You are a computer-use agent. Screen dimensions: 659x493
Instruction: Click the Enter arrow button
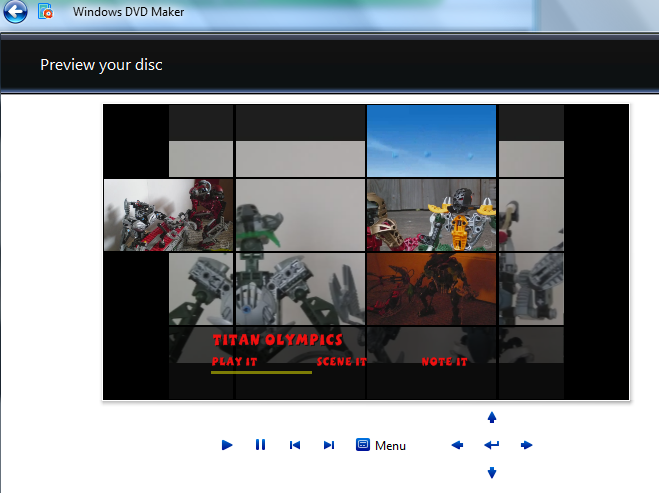492,445
